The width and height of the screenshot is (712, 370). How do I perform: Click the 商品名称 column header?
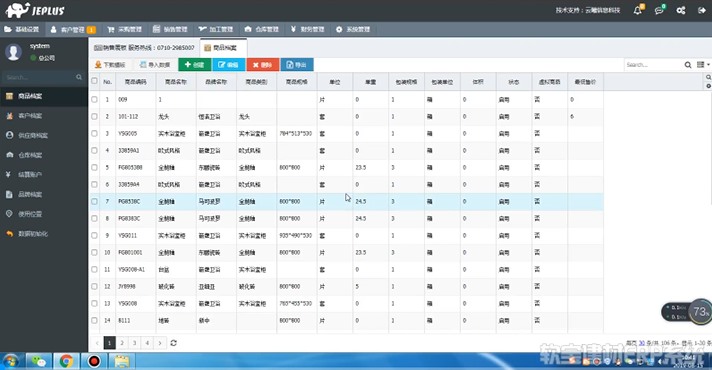pos(176,82)
